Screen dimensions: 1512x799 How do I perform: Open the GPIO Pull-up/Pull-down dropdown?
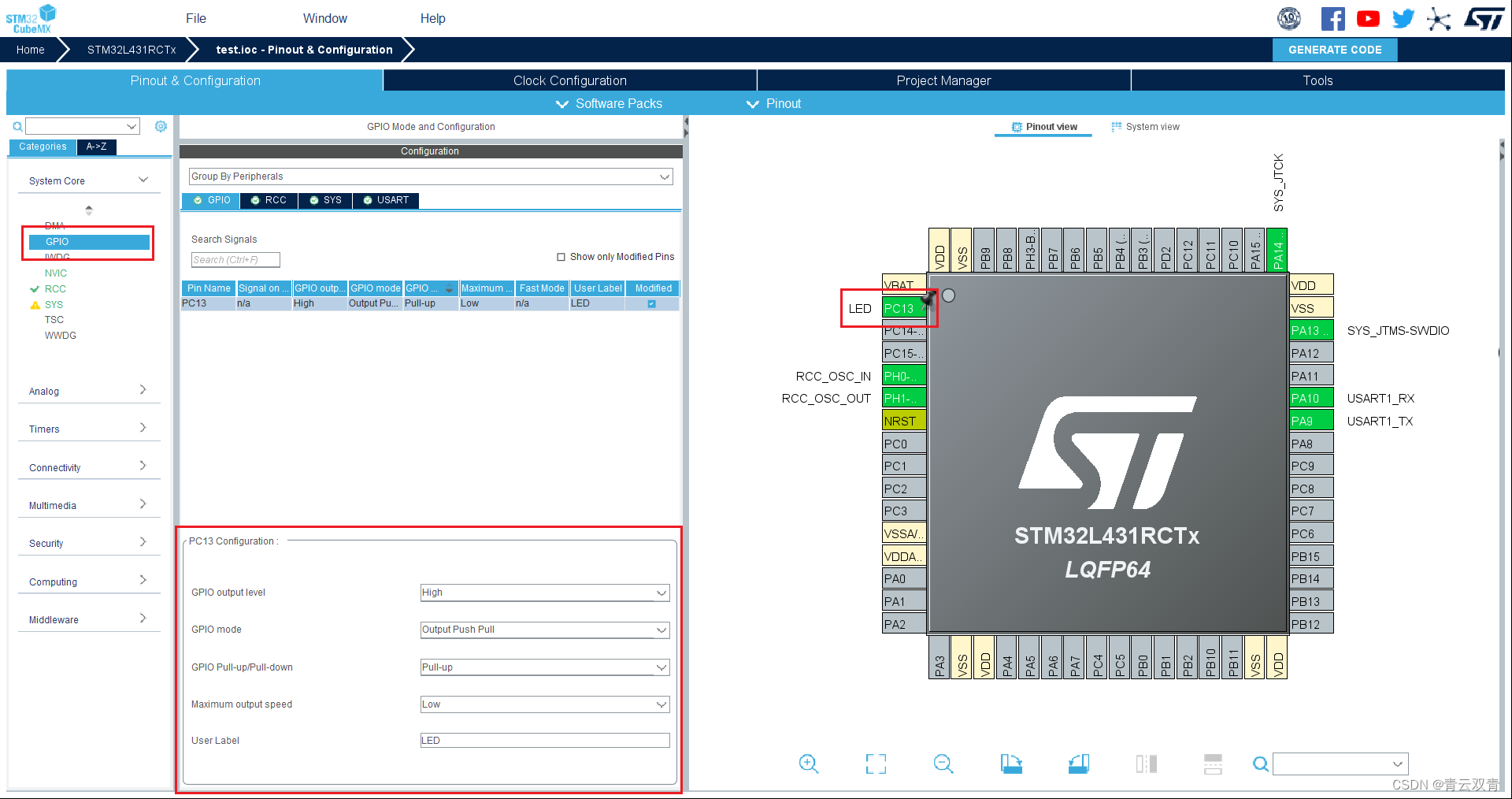(x=545, y=667)
